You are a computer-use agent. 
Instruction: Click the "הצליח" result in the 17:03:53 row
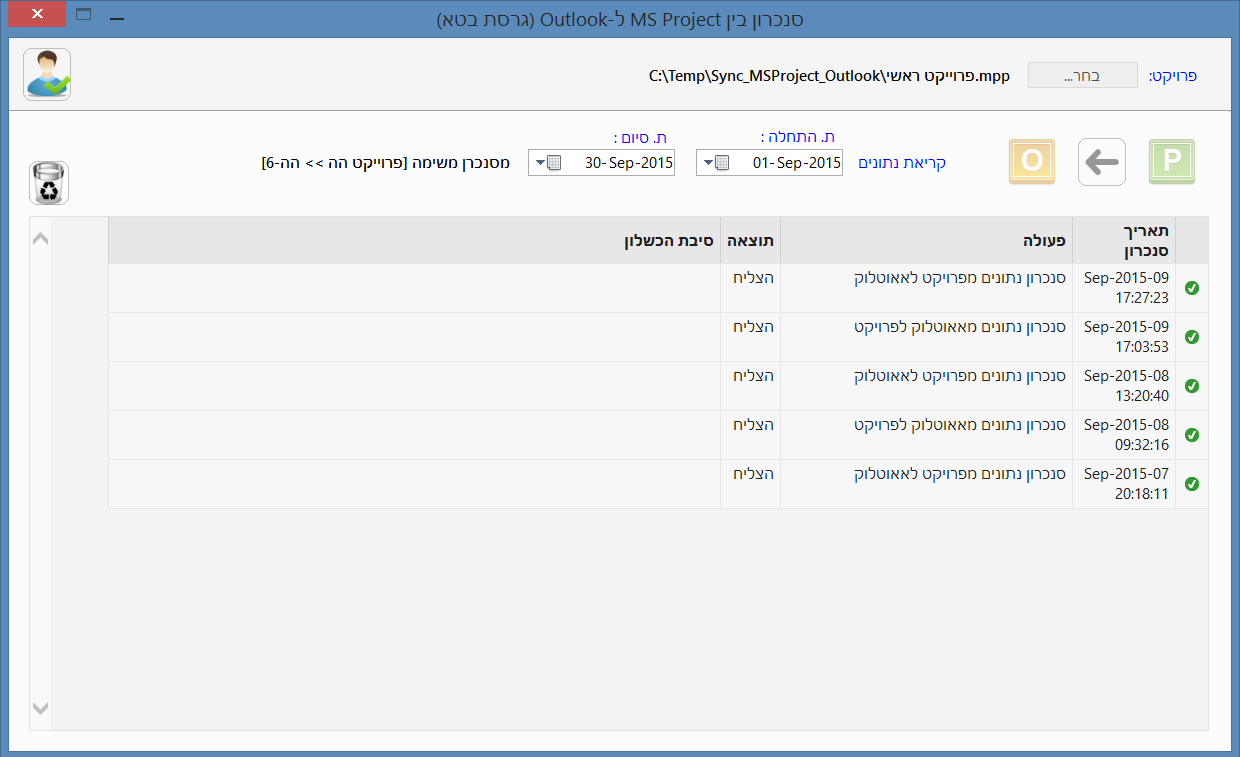click(x=754, y=327)
